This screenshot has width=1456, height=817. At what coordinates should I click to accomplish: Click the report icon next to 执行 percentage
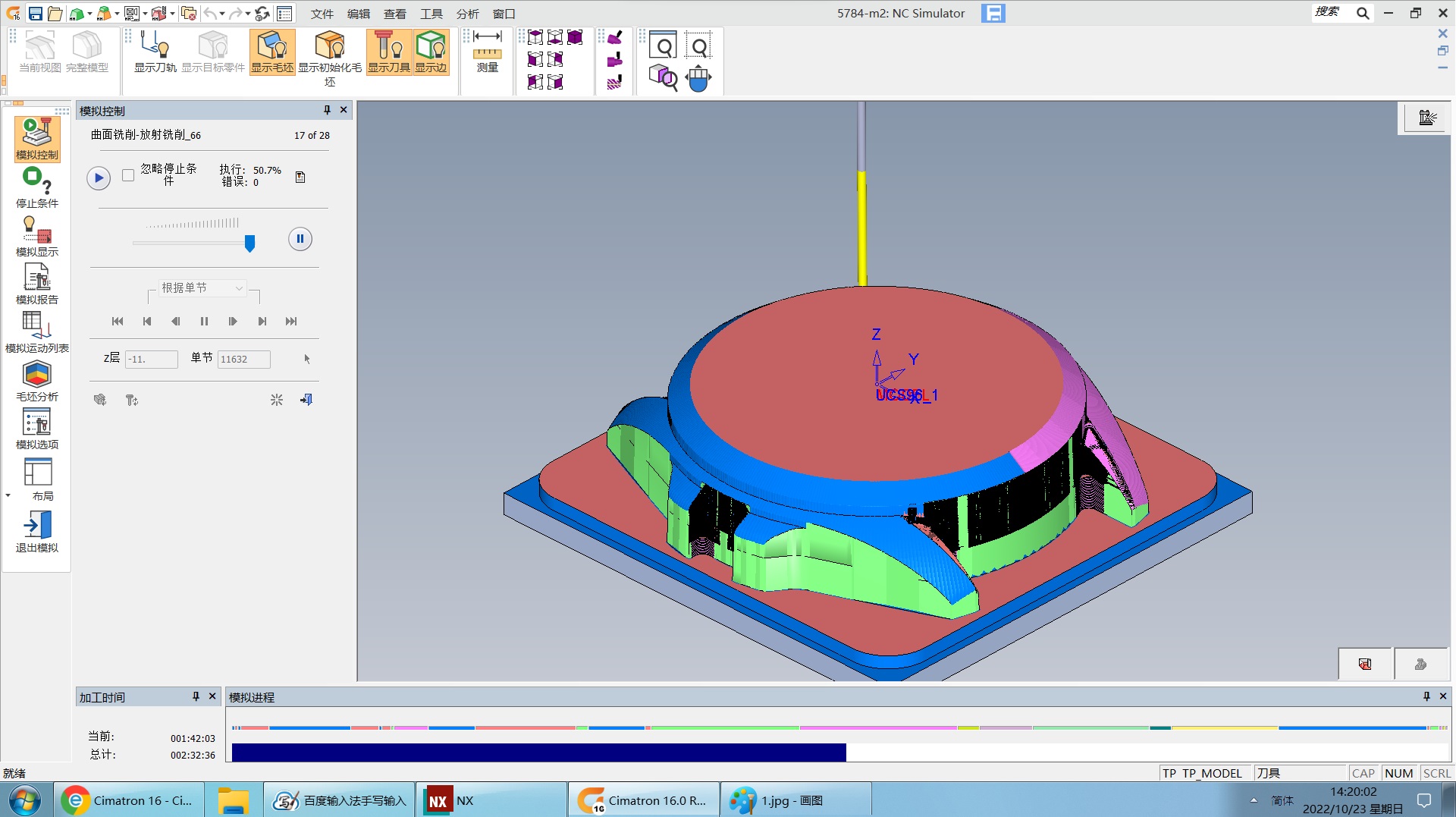[x=300, y=177]
